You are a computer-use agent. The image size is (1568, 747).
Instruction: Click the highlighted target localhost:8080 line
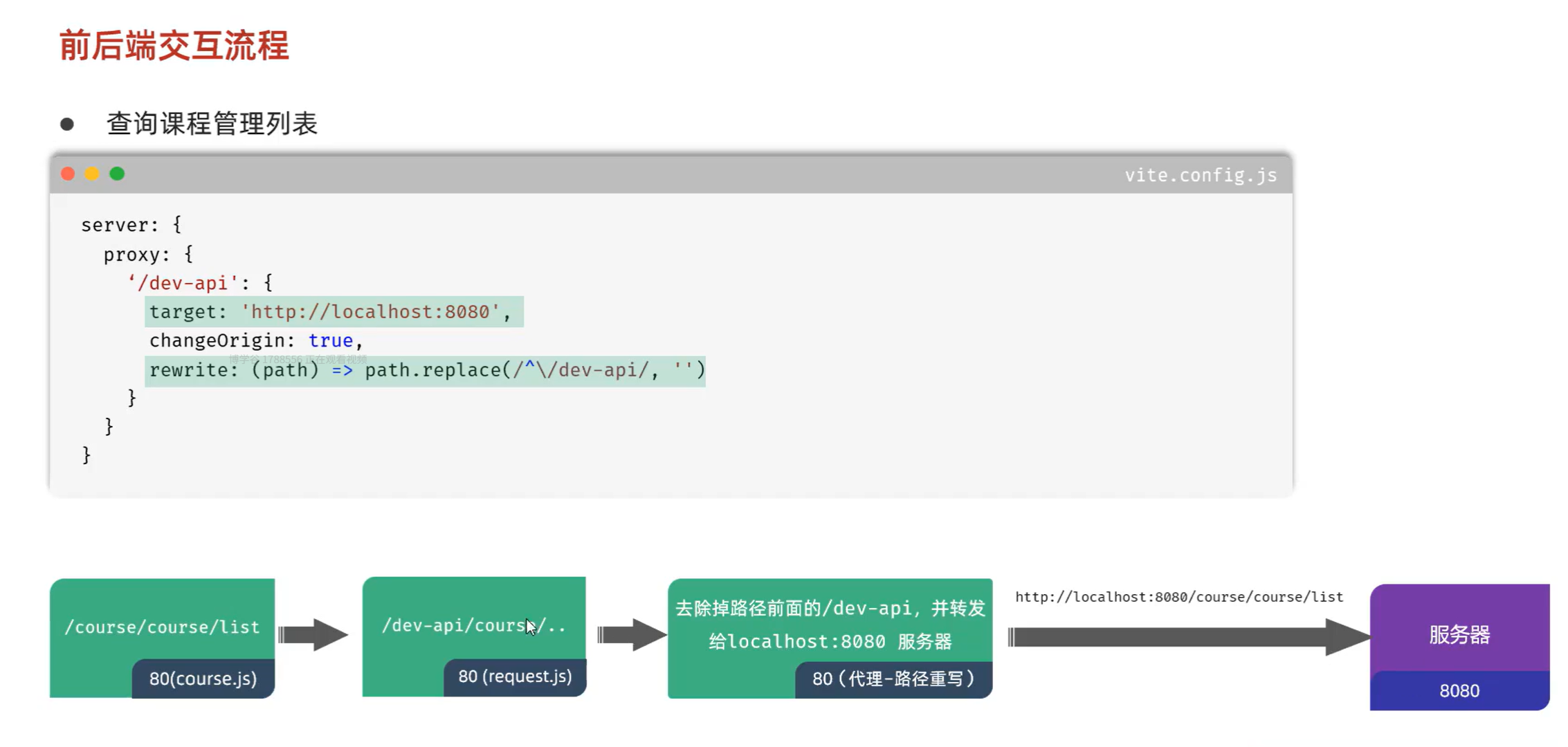[334, 312]
